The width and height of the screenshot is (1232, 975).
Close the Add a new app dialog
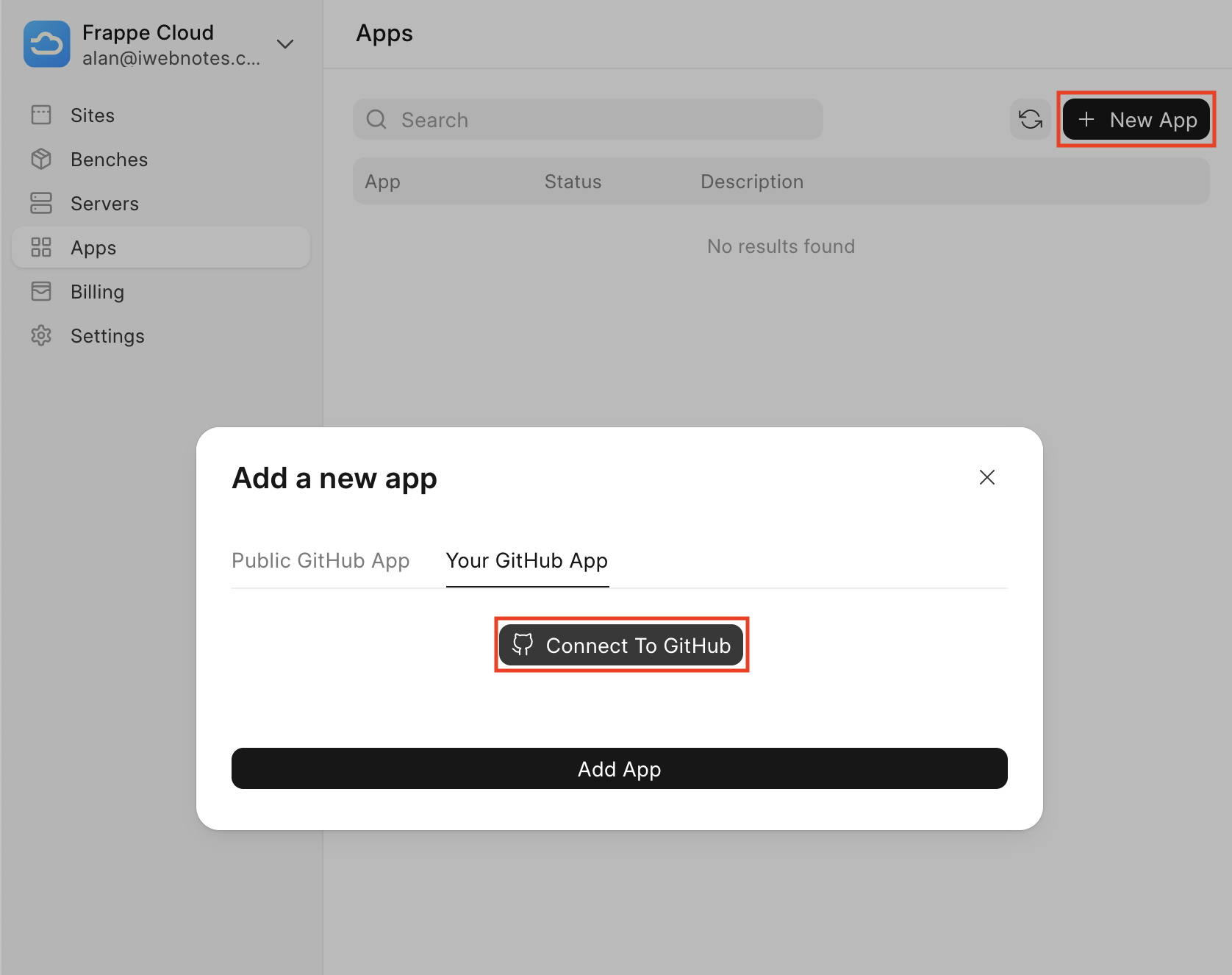tap(986, 478)
